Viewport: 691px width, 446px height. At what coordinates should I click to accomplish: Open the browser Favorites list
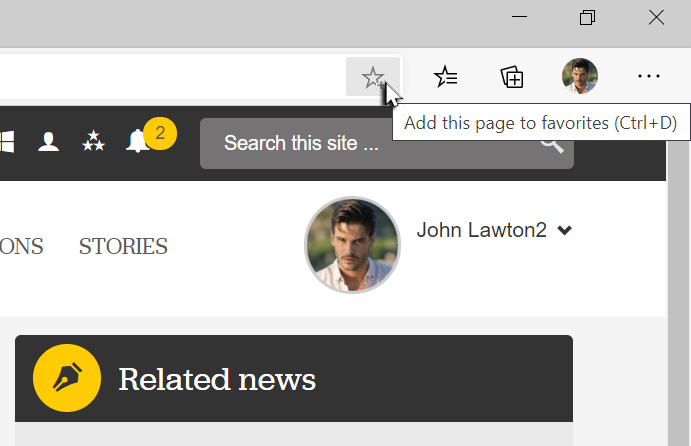click(x=446, y=77)
